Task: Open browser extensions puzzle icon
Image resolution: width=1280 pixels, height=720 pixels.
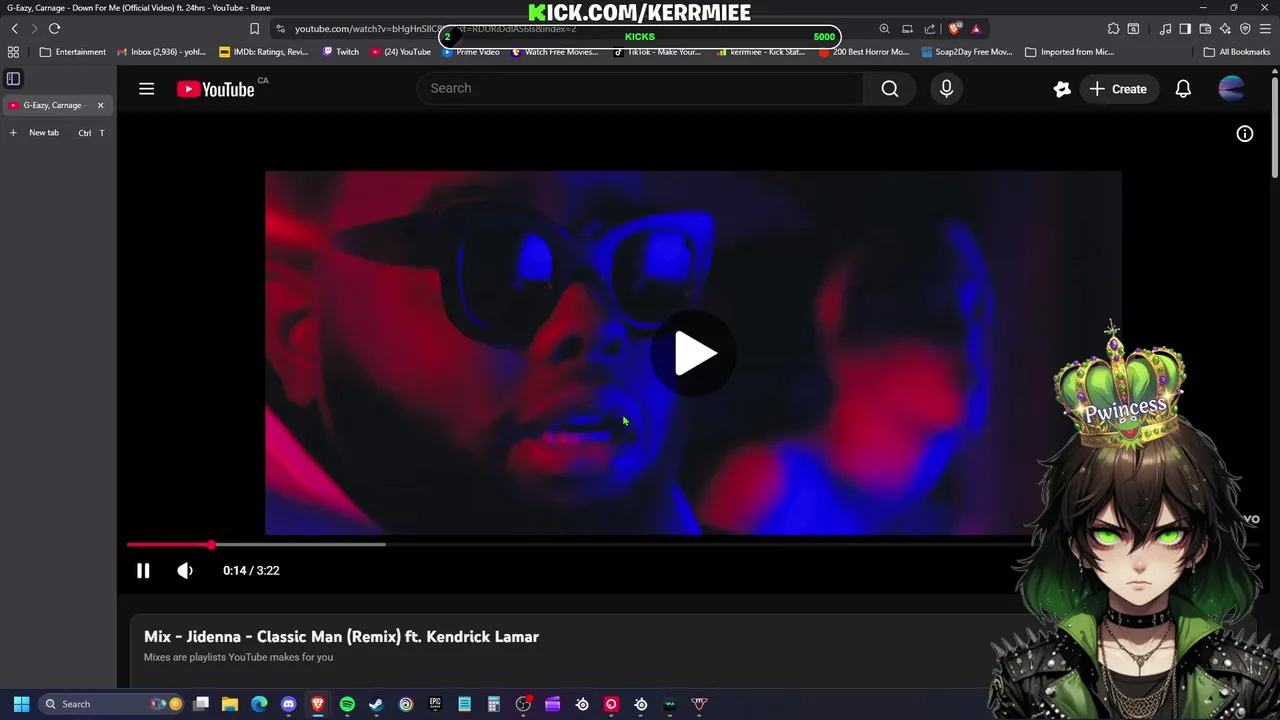Action: 1113,29
